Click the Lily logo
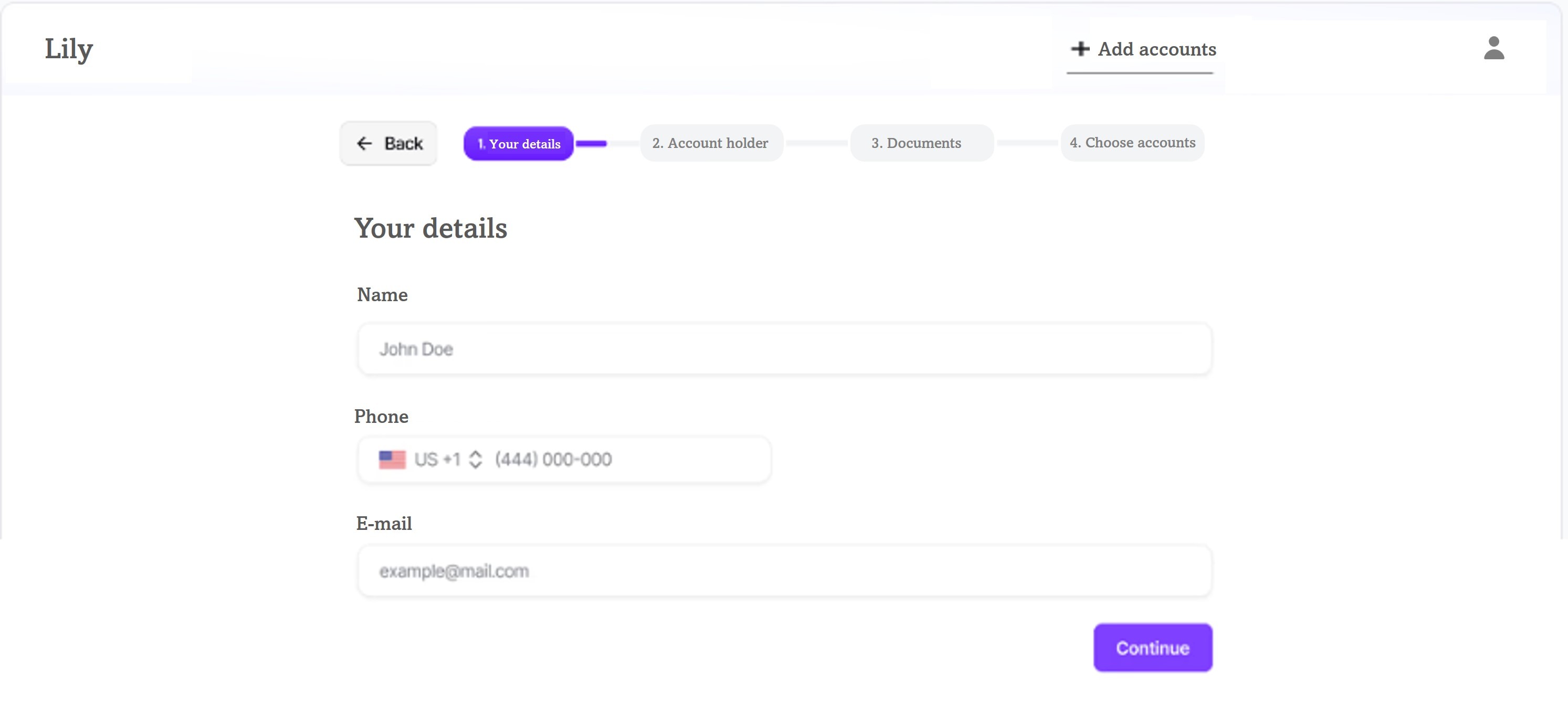The width and height of the screenshot is (1568, 702). [x=69, y=49]
